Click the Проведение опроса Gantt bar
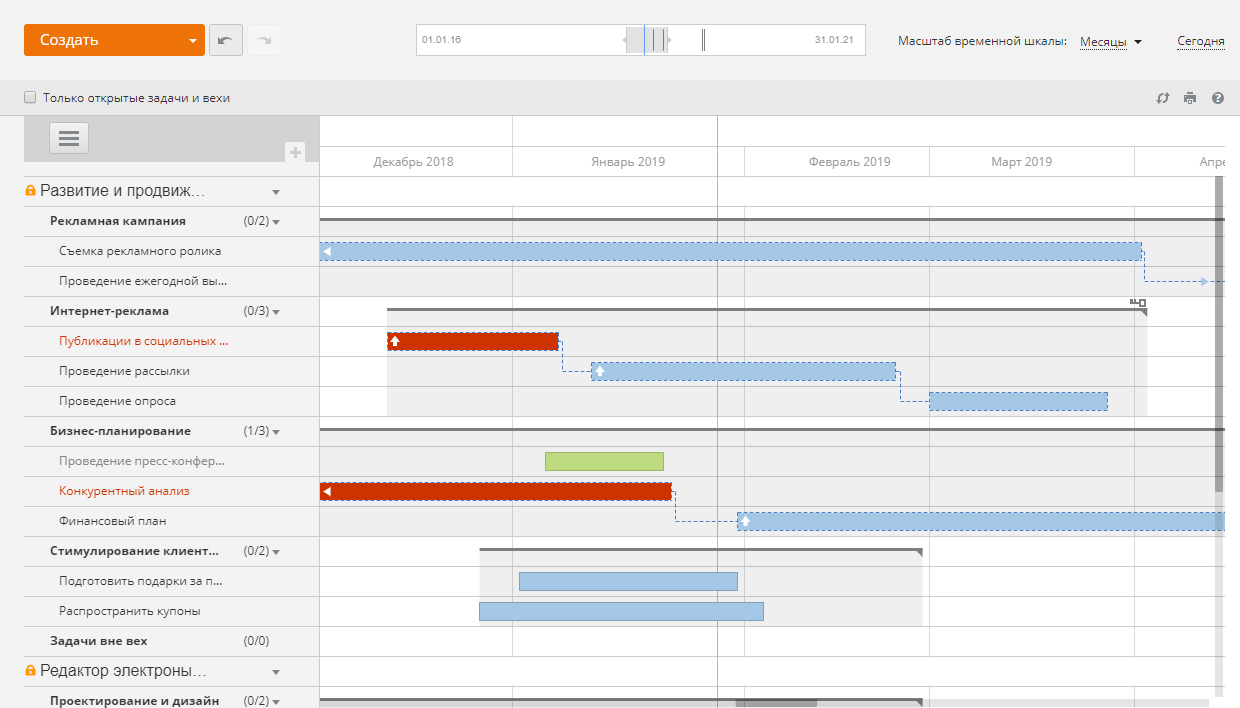 coord(1018,401)
